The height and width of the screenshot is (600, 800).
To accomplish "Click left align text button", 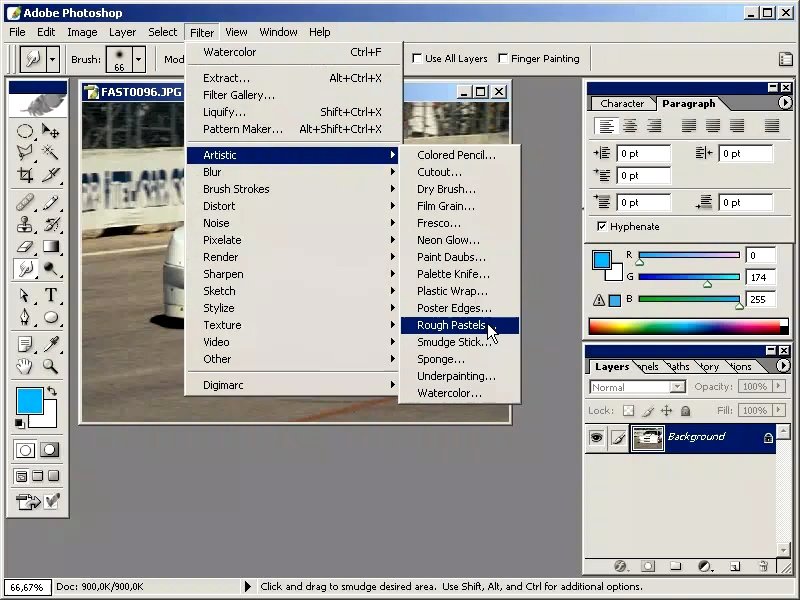I will coord(606,126).
